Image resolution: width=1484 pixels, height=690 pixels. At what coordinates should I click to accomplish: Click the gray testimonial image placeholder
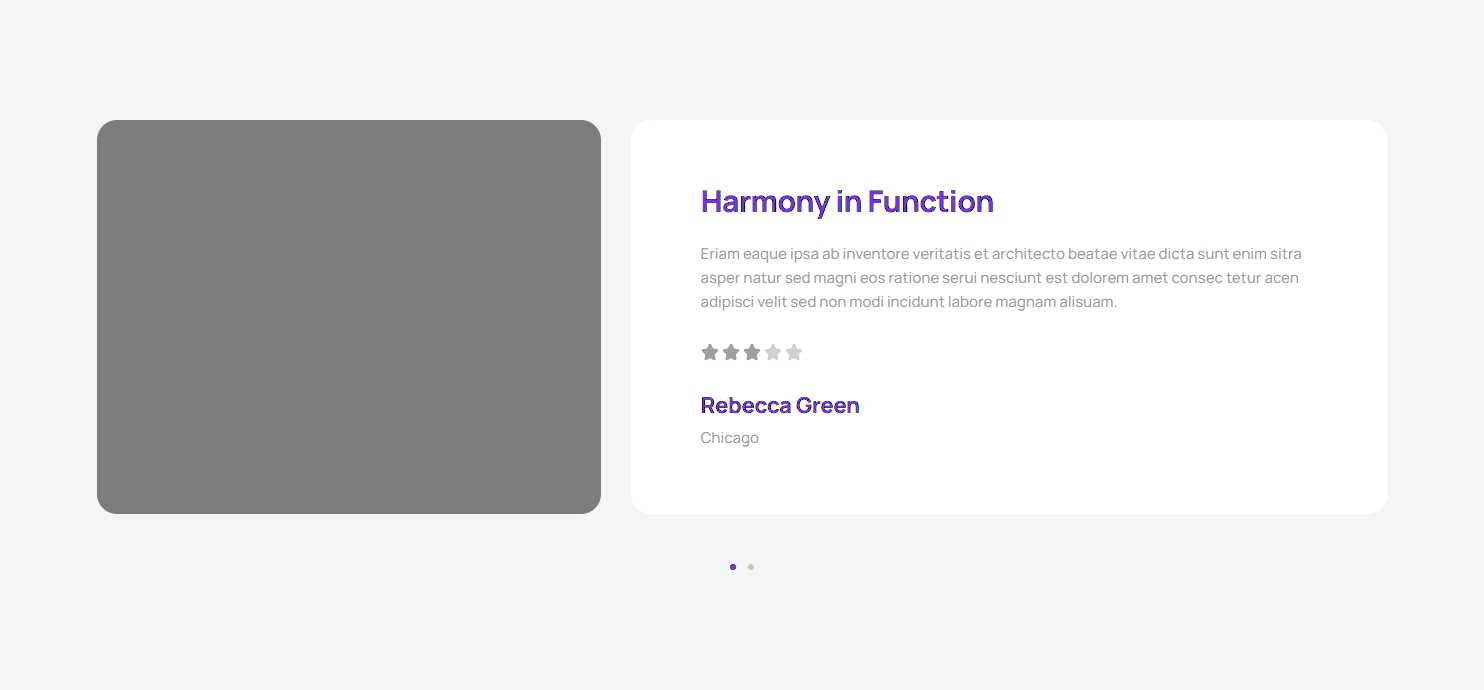tap(349, 317)
